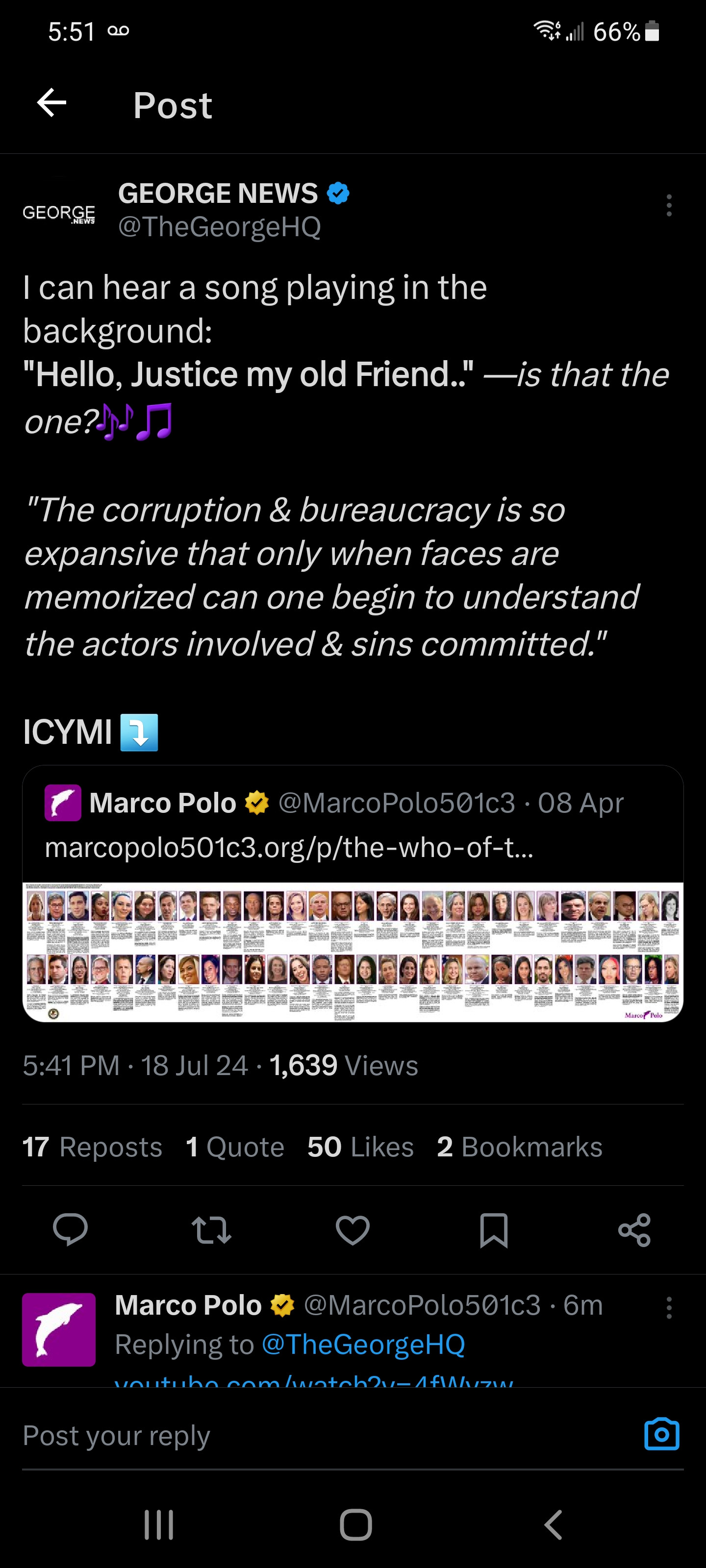
Task: Show the 50 Likes list
Action: pyautogui.click(x=360, y=1147)
